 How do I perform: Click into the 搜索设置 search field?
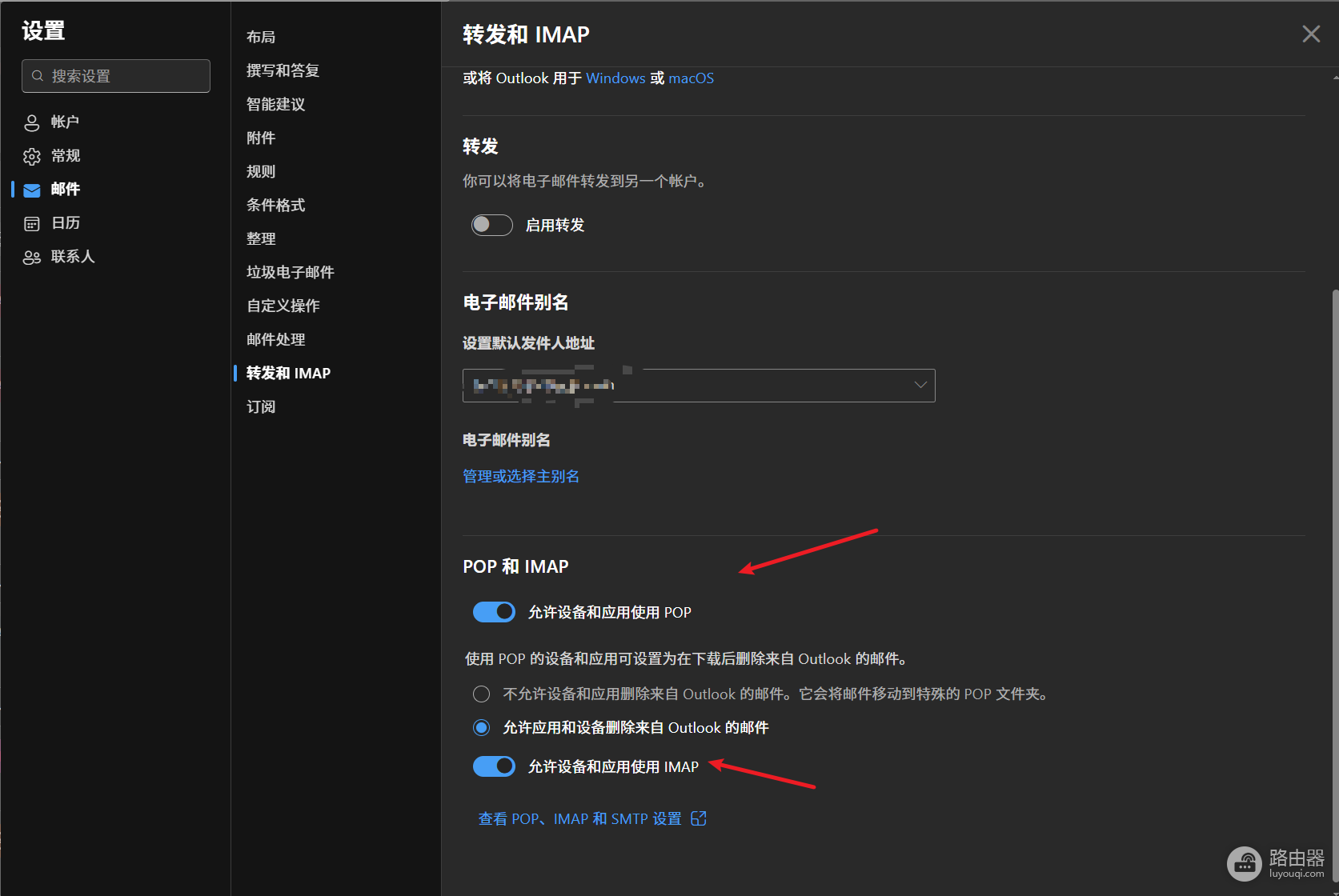(x=116, y=76)
